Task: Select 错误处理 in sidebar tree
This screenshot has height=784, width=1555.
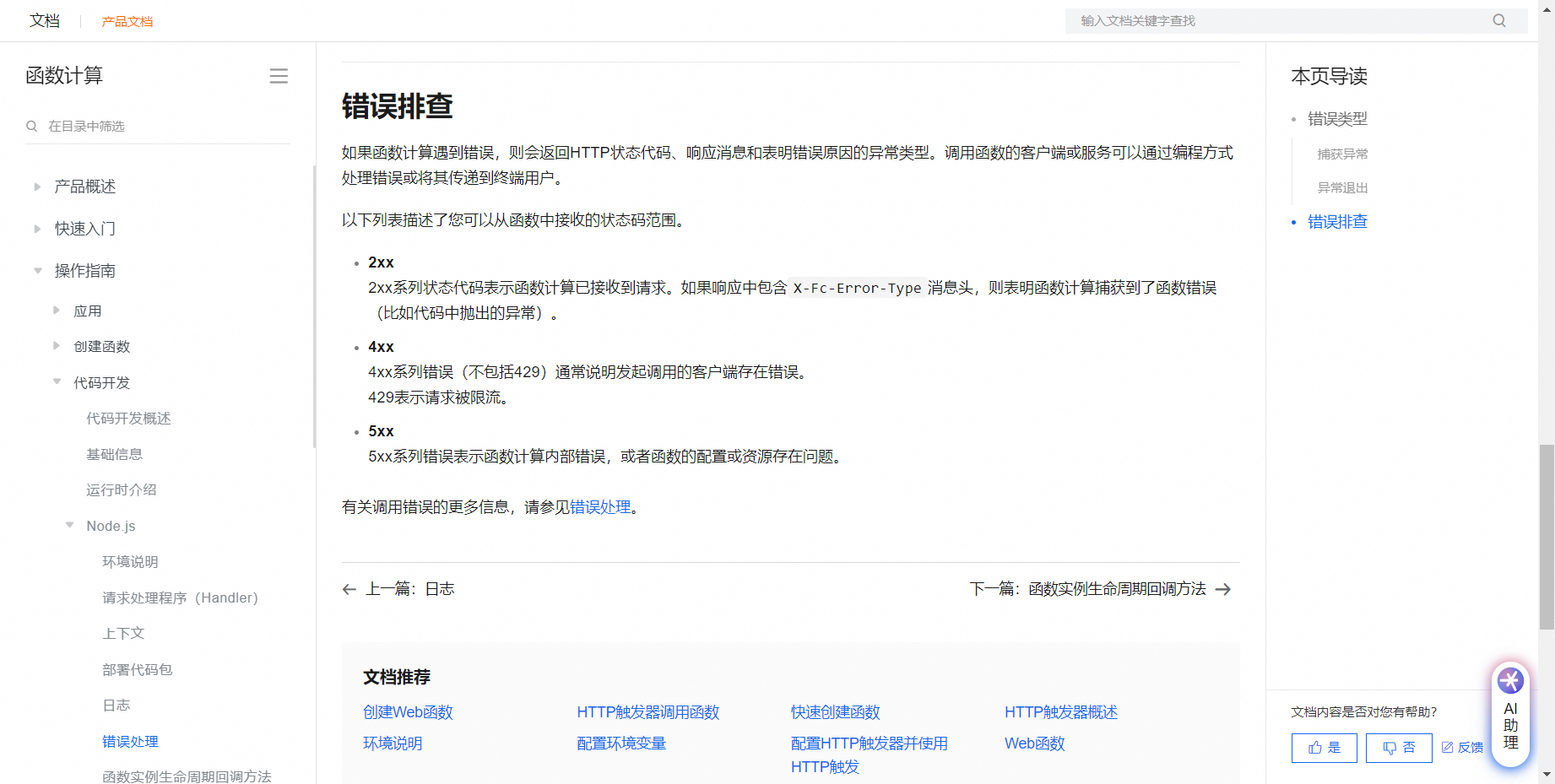Action: [x=130, y=741]
